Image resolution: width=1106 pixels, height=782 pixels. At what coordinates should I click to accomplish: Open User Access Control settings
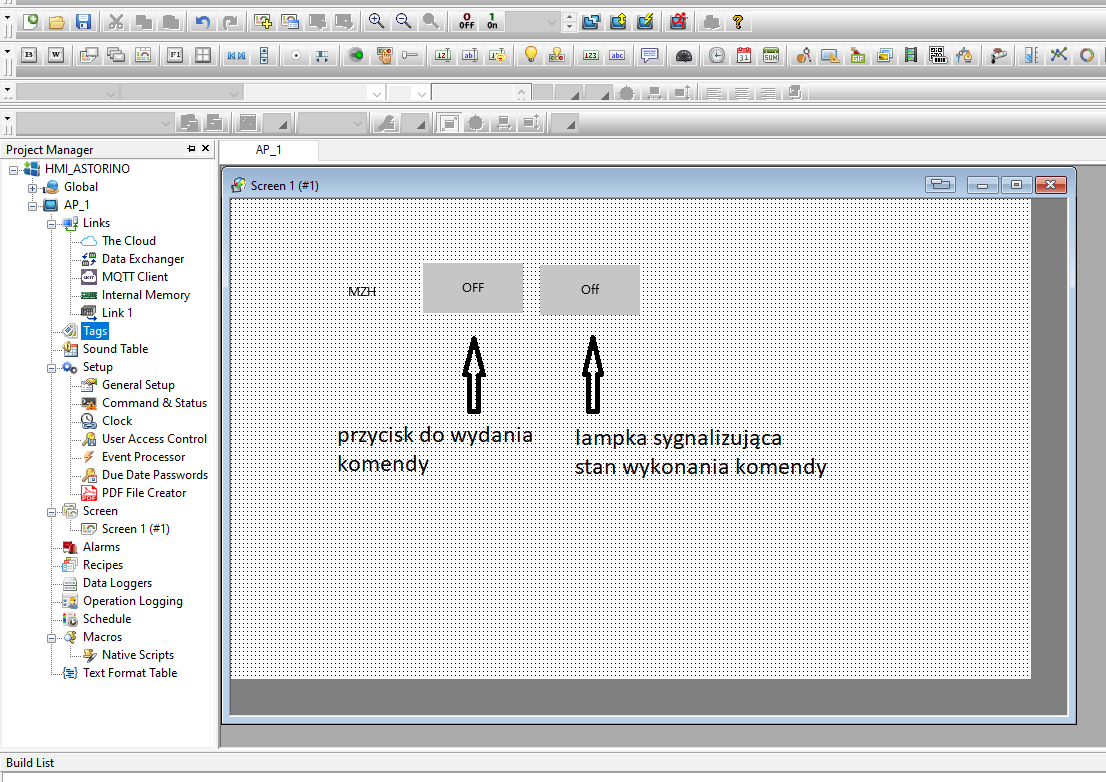click(154, 439)
